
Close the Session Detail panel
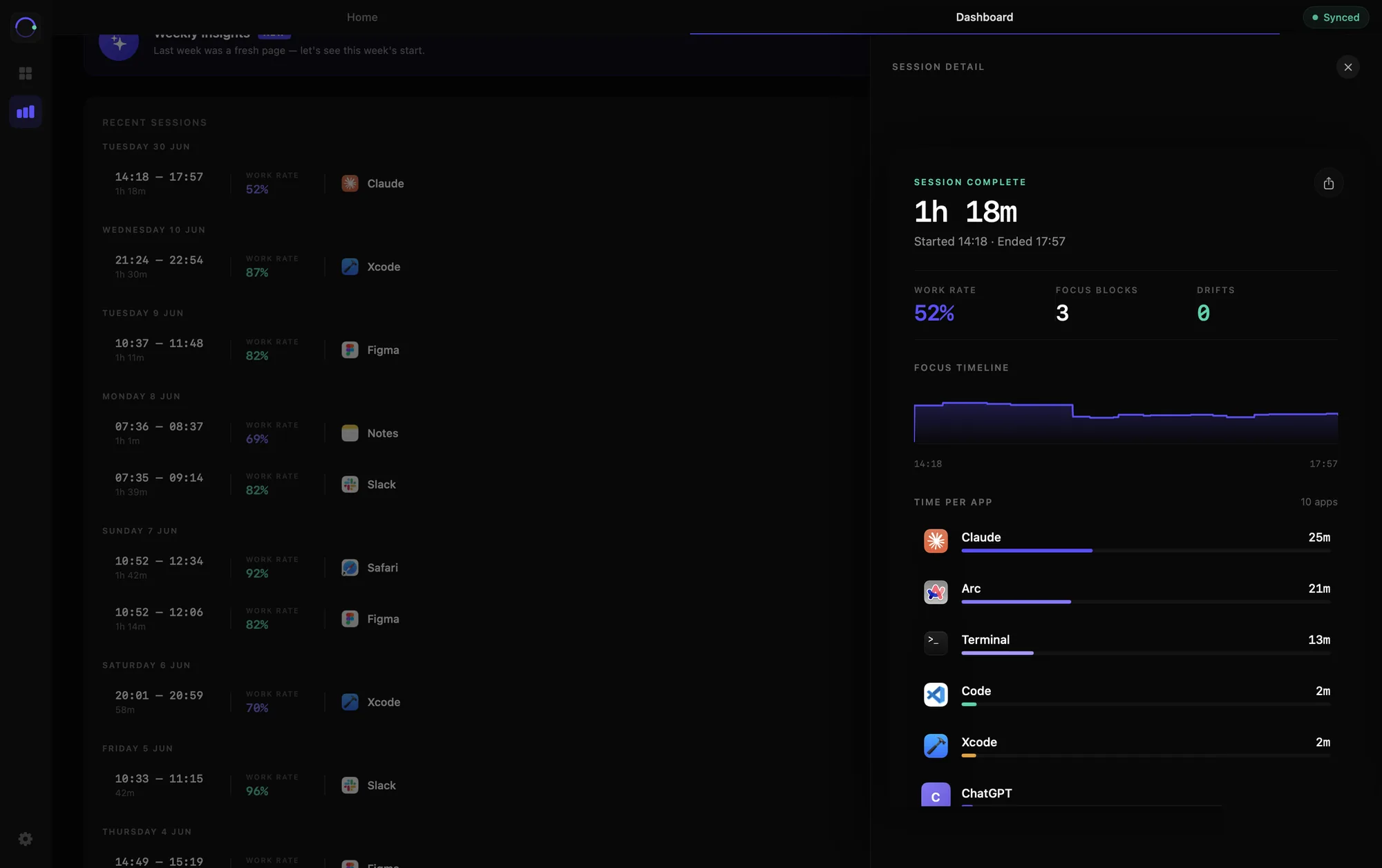click(1347, 67)
